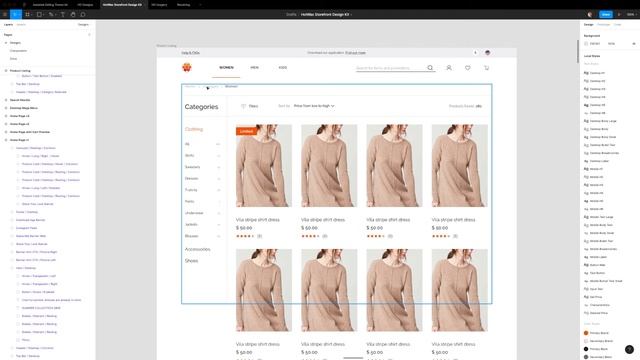Click the Share button
640x360 pixels.
[x=606, y=14]
